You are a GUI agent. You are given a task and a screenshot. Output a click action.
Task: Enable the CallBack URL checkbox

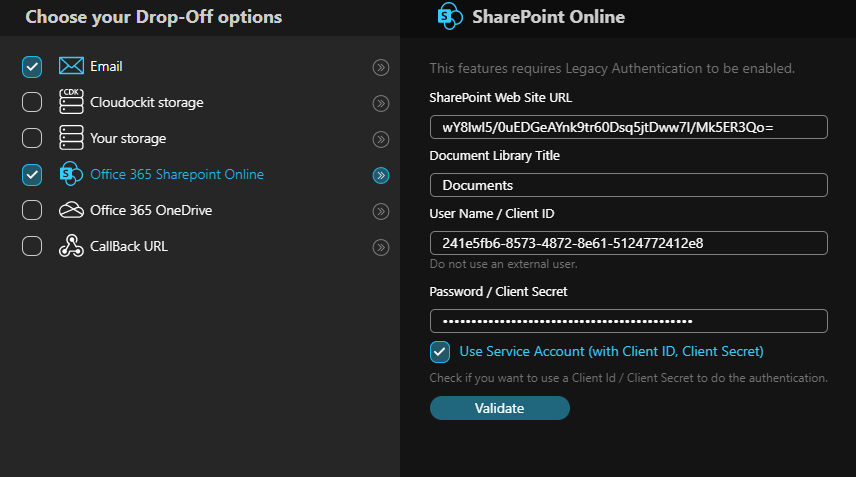coord(32,246)
